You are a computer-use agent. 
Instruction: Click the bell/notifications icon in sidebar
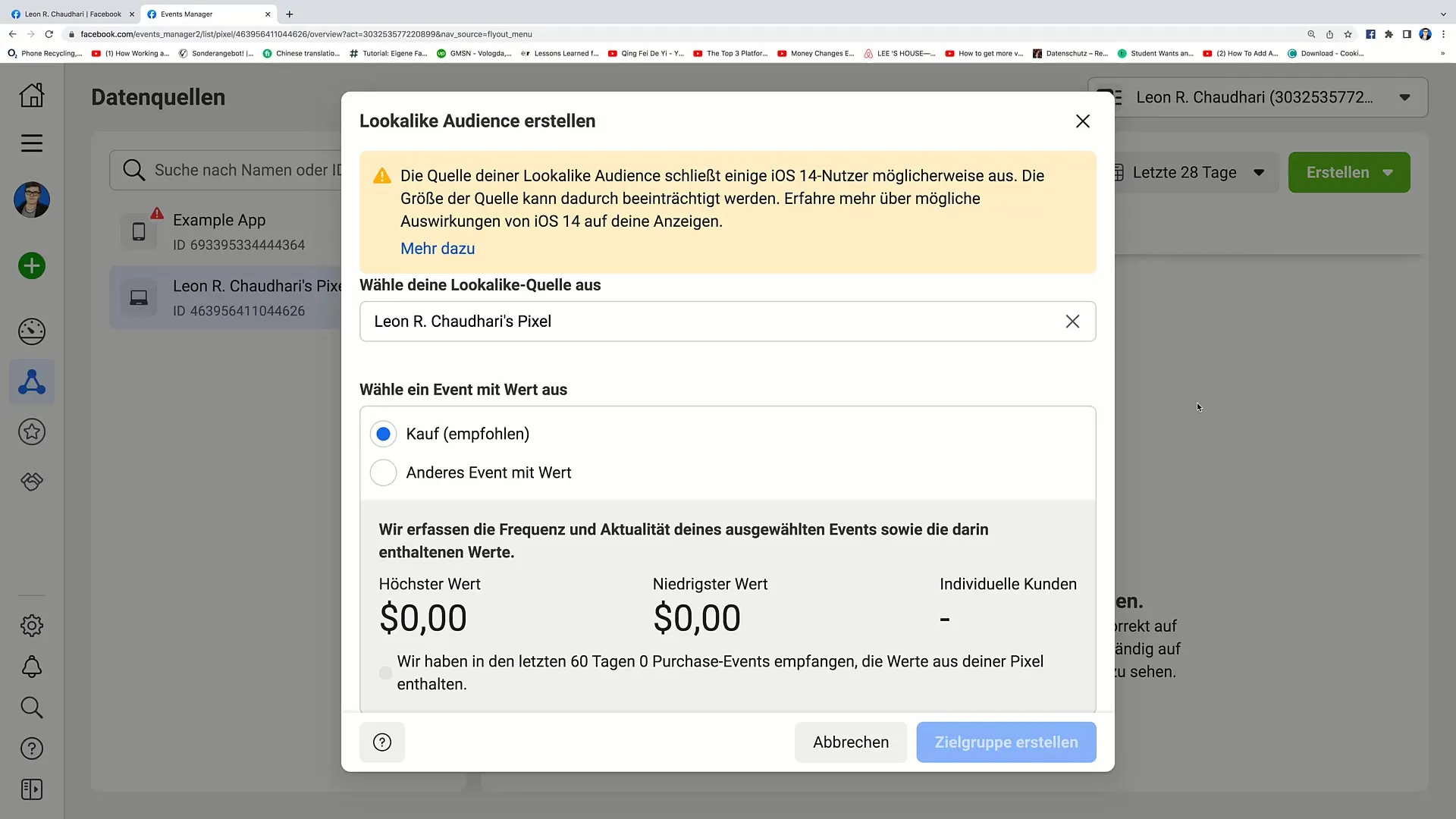click(x=31, y=666)
